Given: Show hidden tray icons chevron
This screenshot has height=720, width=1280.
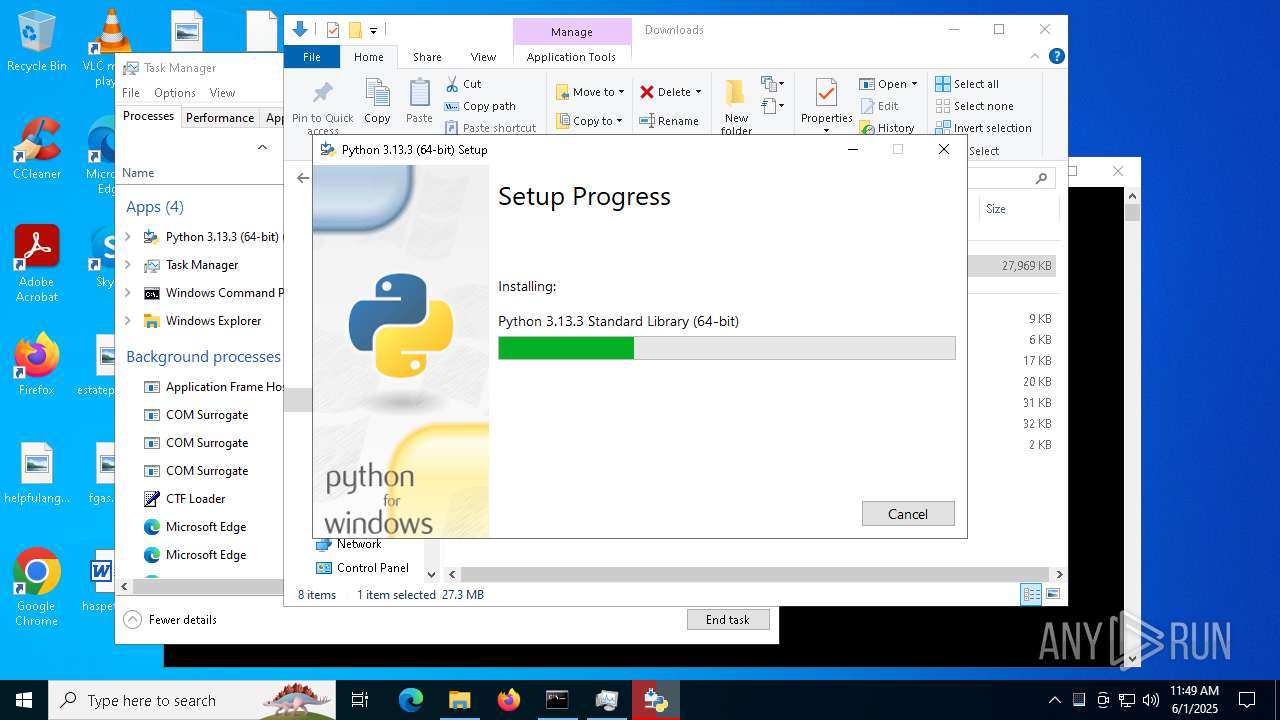Looking at the screenshot, I should [x=1054, y=700].
